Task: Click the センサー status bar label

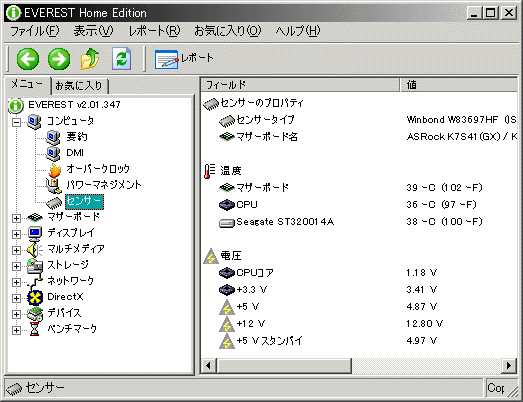Action: (45, 388)
